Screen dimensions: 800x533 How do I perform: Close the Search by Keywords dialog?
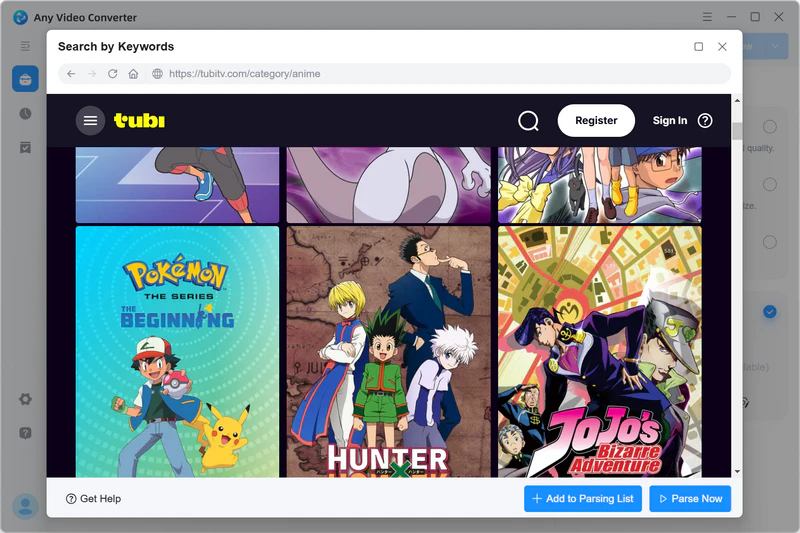(722, 46)
